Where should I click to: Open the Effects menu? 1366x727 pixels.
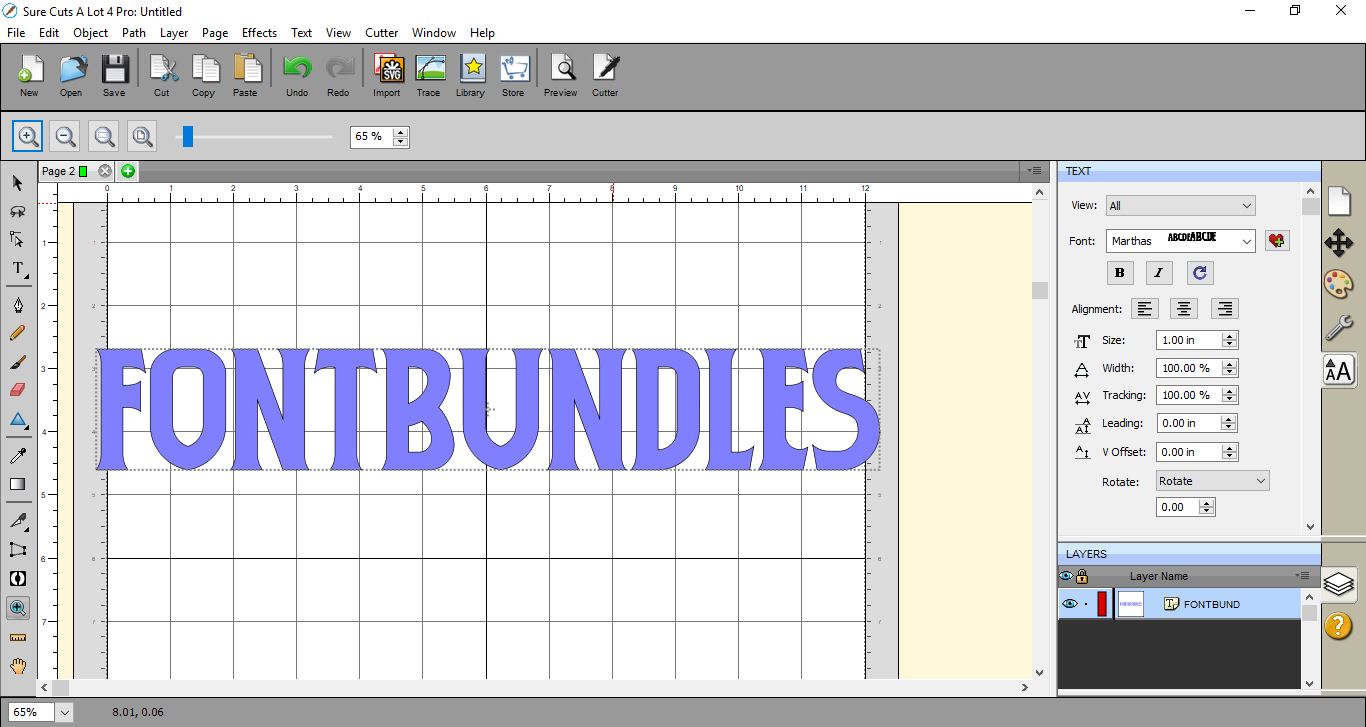[x=259, y=32]
